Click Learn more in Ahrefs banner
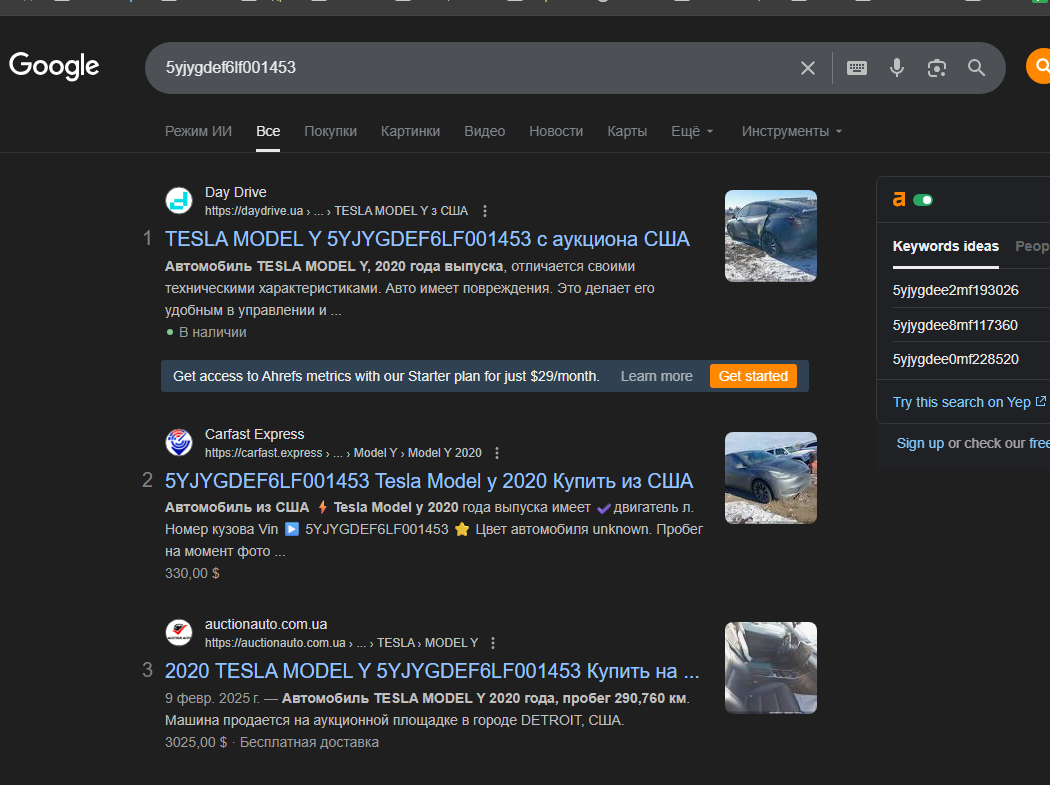Viewport: 1050px width, 785px height. tap(656, 376)
